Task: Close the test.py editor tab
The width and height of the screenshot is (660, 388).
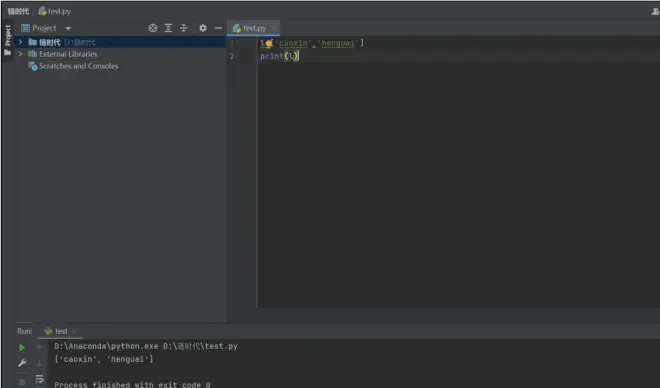Action: (274, 28)
